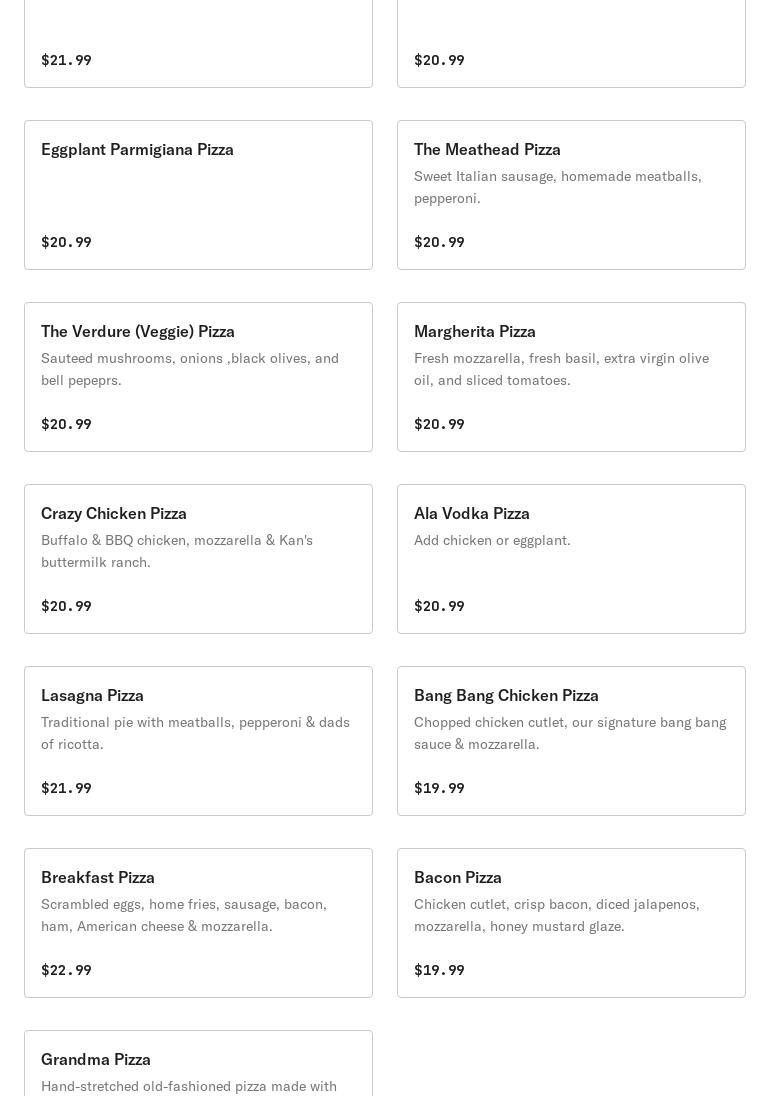Click the $19.99 price under Bang Bang Chicken
Image resolution: width=770 pixels, height=1096 pixels.
439,788
